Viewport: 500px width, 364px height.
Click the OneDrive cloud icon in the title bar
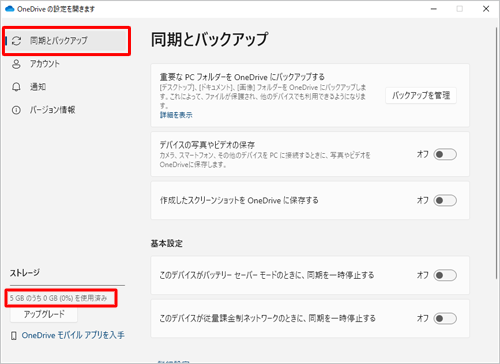10,9
